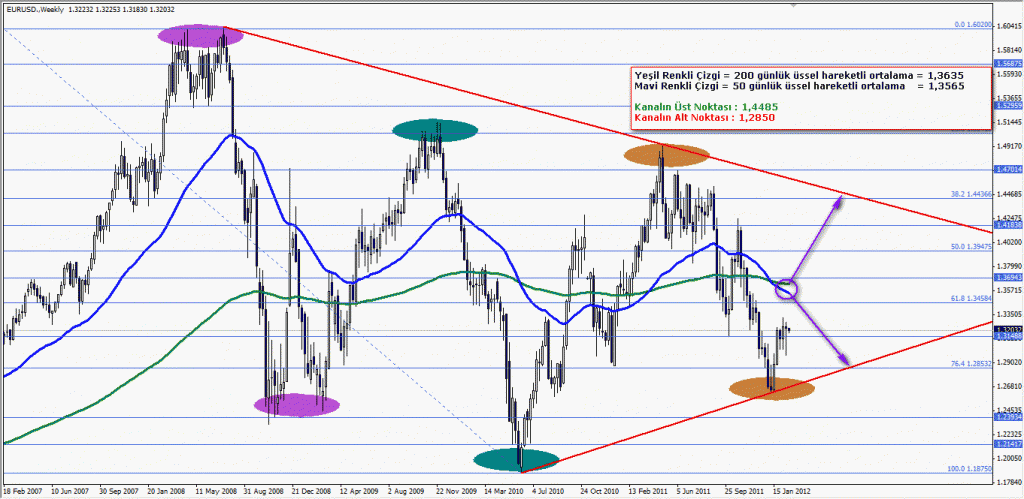This screenshot has height=499, width=1024.
Task: Click the price axis value 1.55930
Action: [x=1010, y=74]
